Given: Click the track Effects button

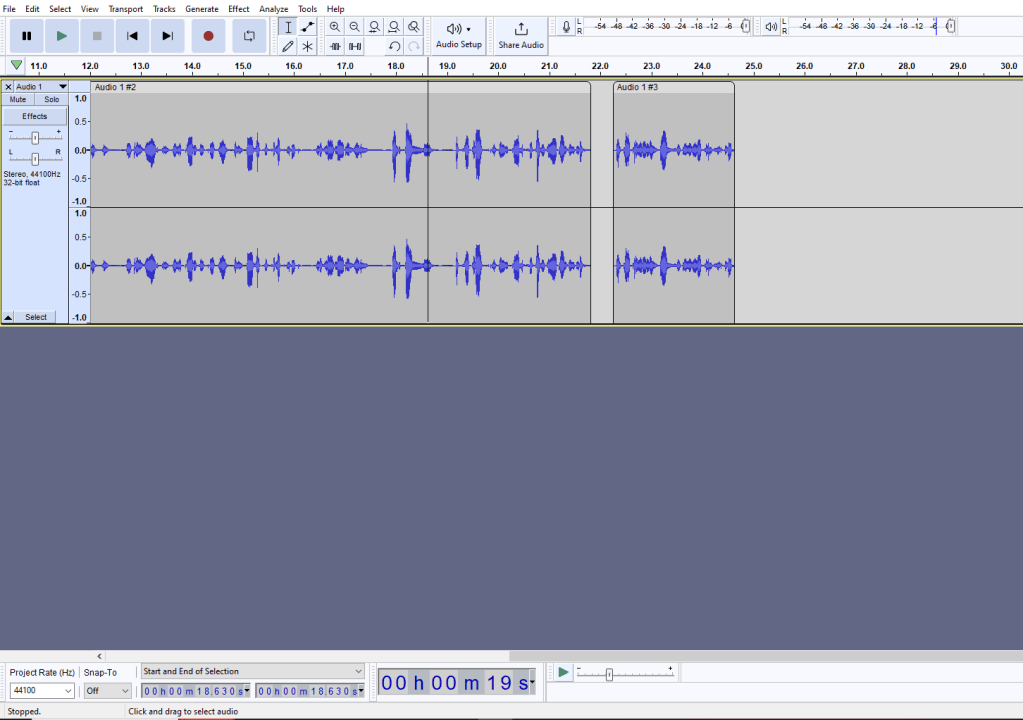Looking at the screenshot, I should click(x=35, y=116).
